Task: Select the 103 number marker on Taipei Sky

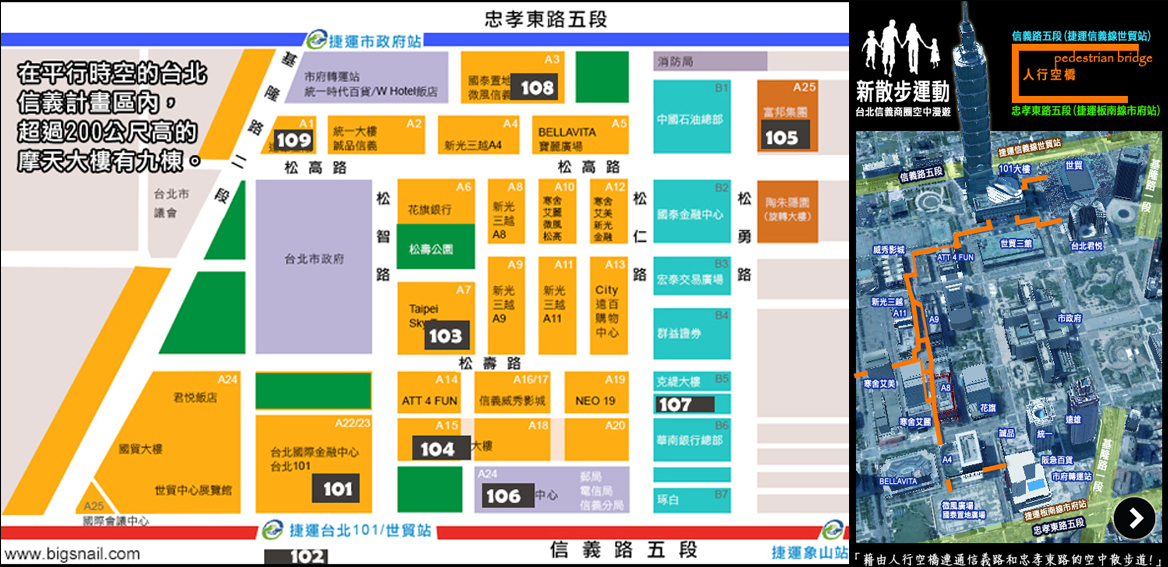Action: tap(445, 336)
